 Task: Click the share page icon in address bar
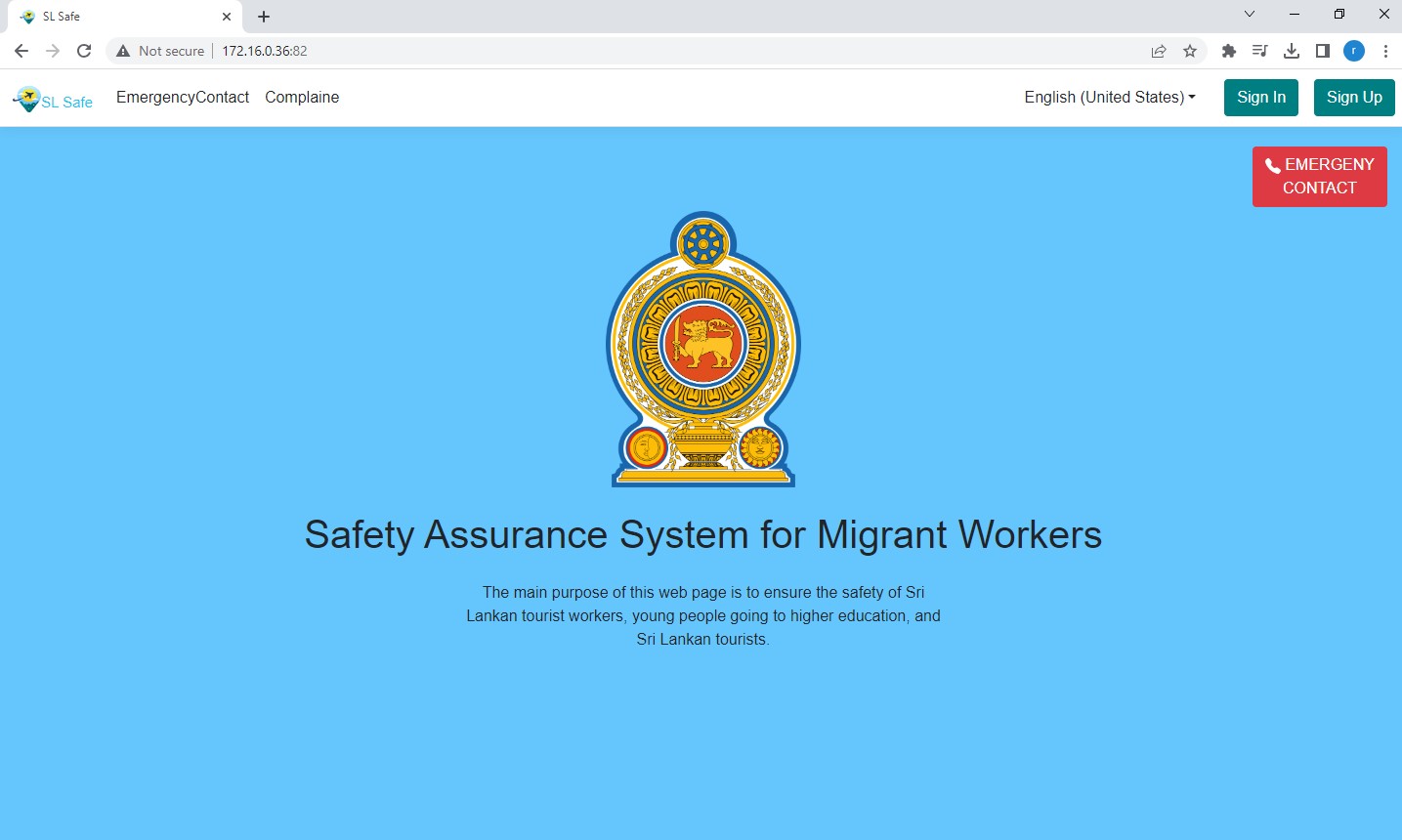(1159, 51)
